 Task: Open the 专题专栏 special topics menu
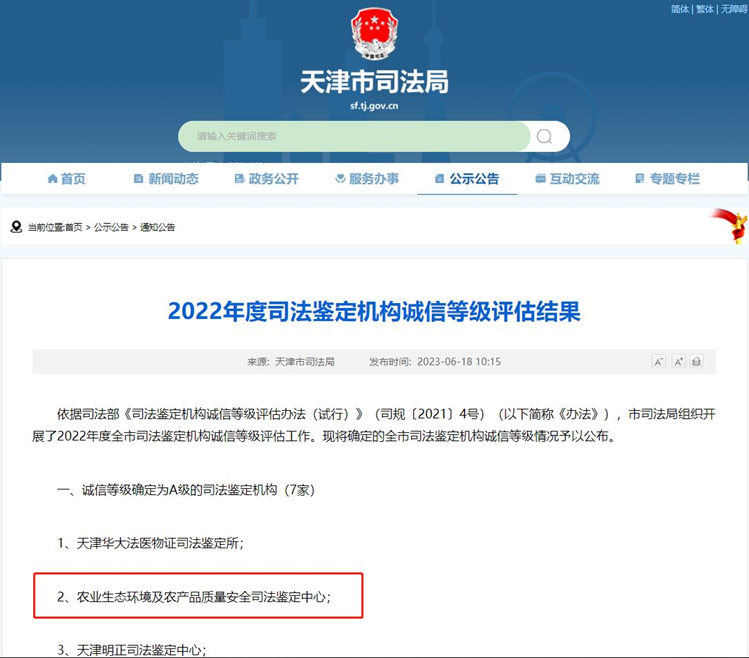(668, 179)
